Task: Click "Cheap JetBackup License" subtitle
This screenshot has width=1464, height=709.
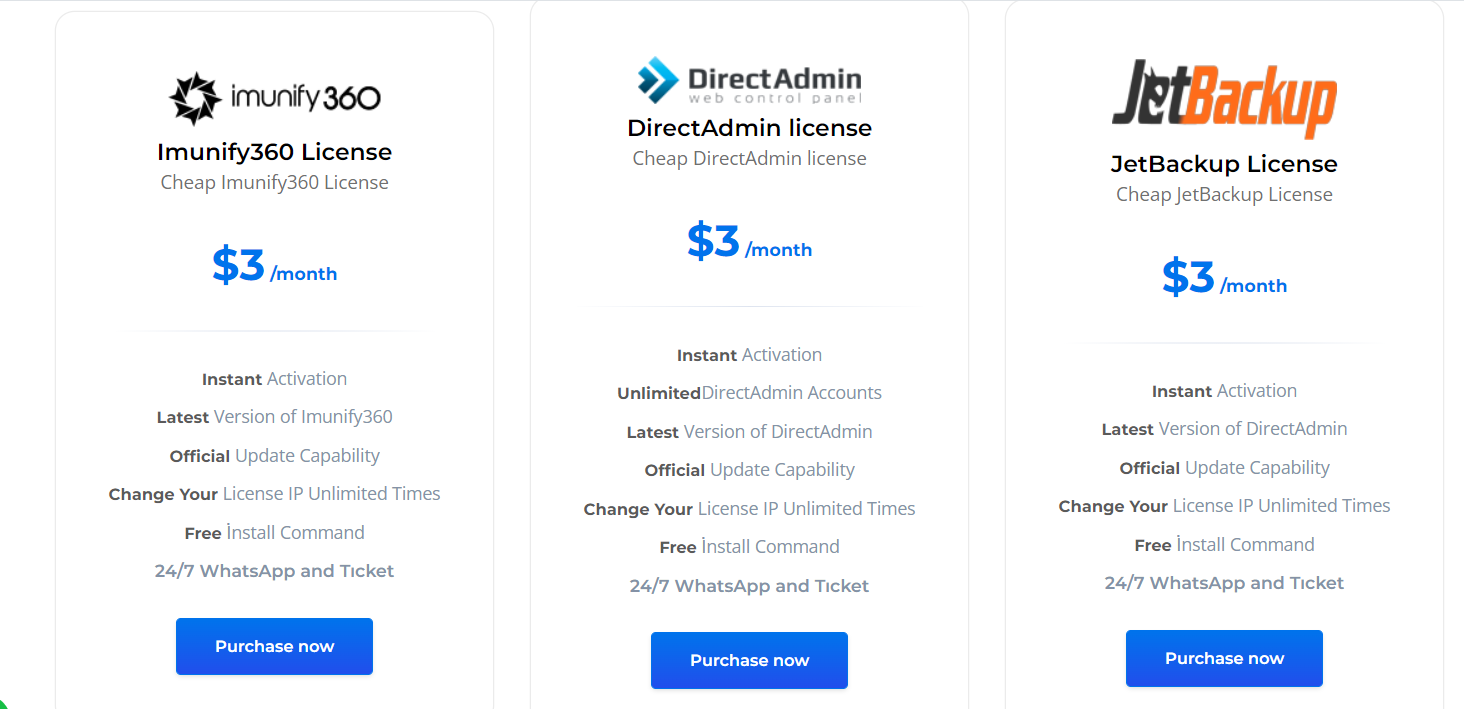Action: point(1224,194)
